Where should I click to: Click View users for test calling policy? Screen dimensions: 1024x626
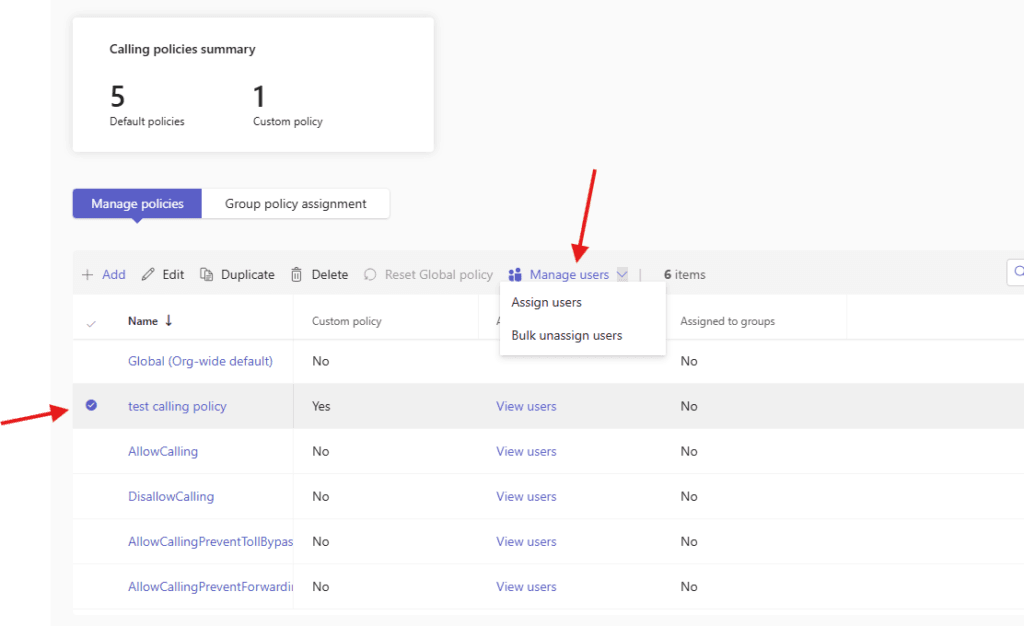click(526, 406)
